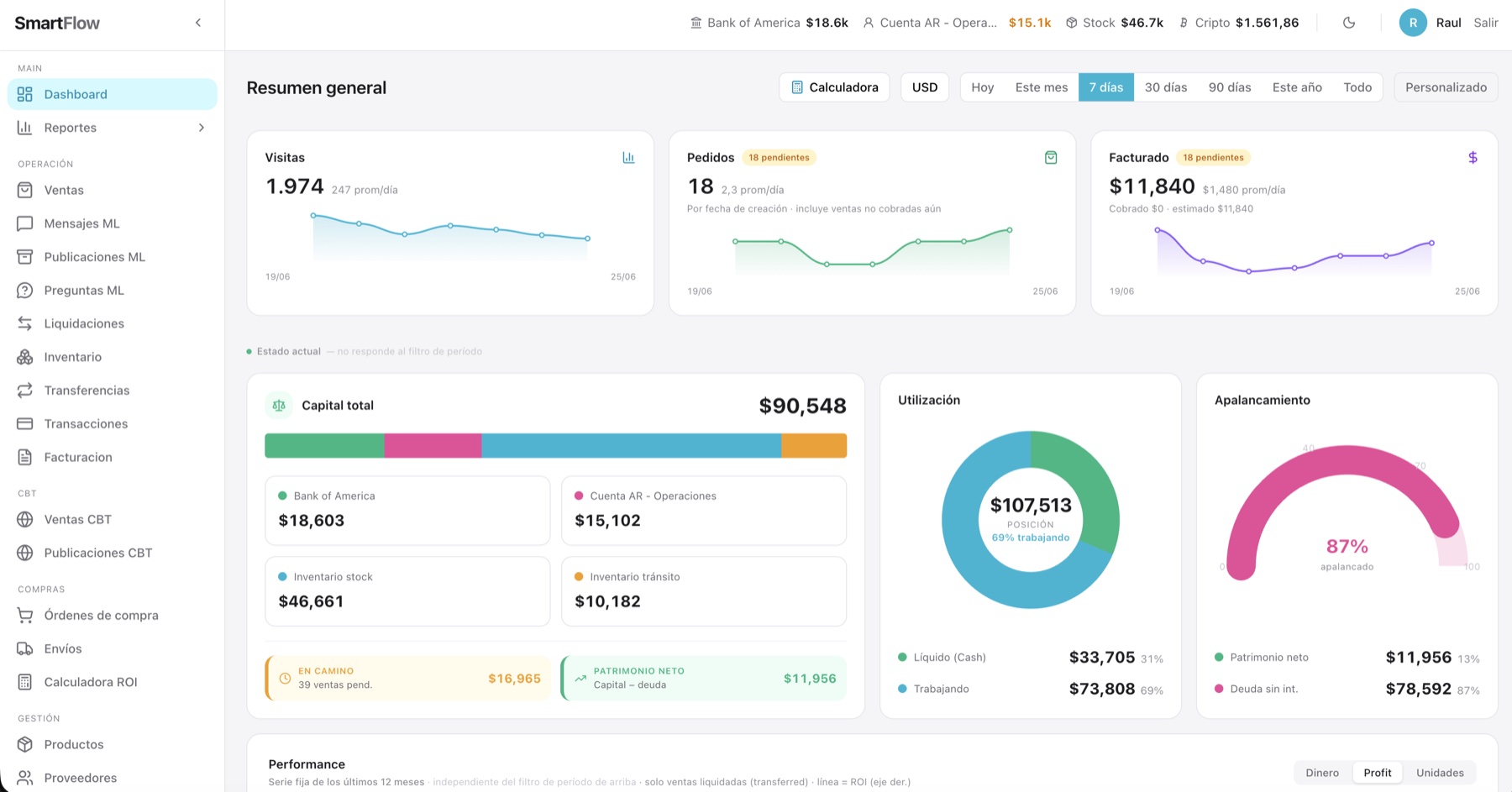Select the Todo period filter

click(x=1357, y=87)
